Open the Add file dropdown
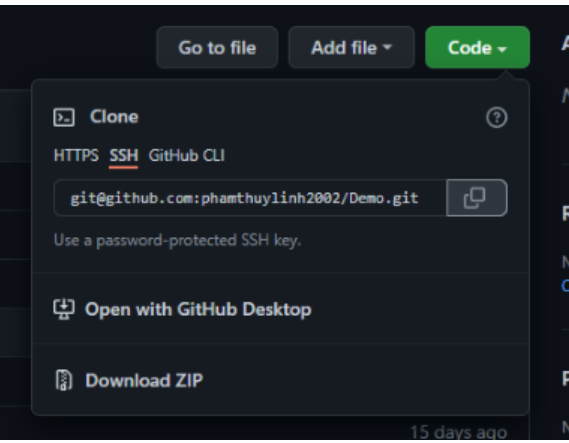The image size is (569, 443). coord(351,47)
